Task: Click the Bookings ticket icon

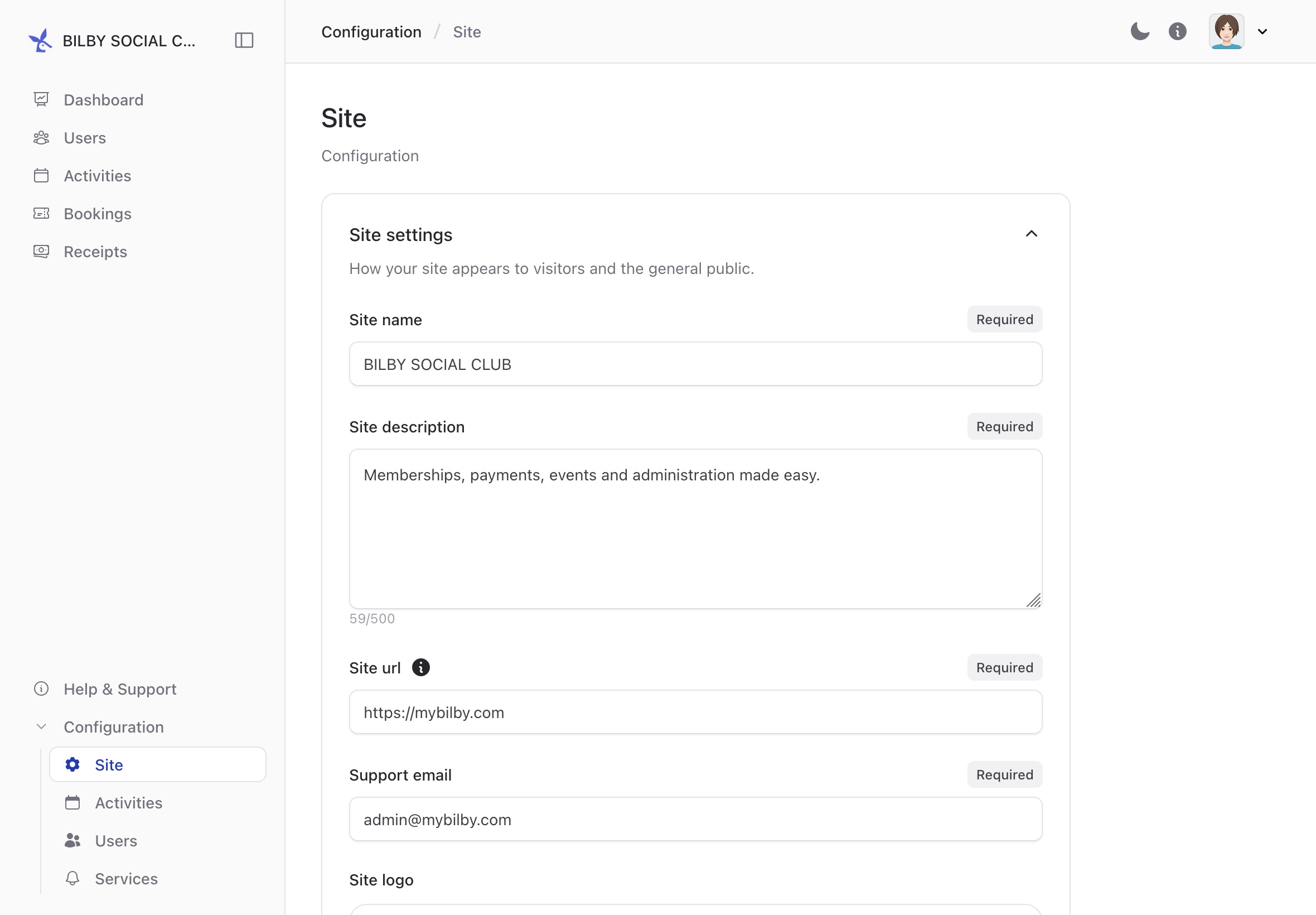Action: [41, 213]
